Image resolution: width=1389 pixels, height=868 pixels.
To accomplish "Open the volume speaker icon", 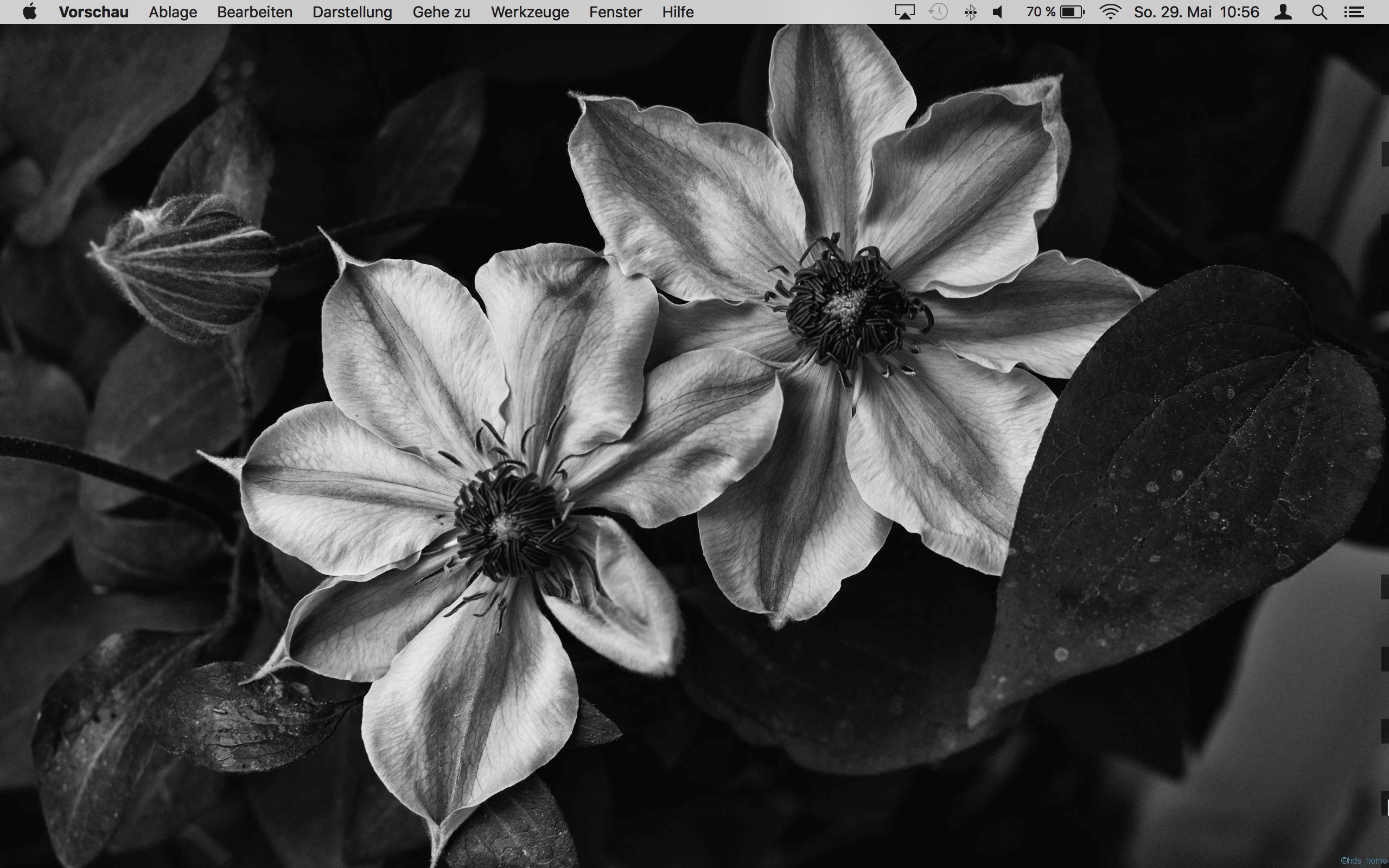I will [x=998, y=12].
